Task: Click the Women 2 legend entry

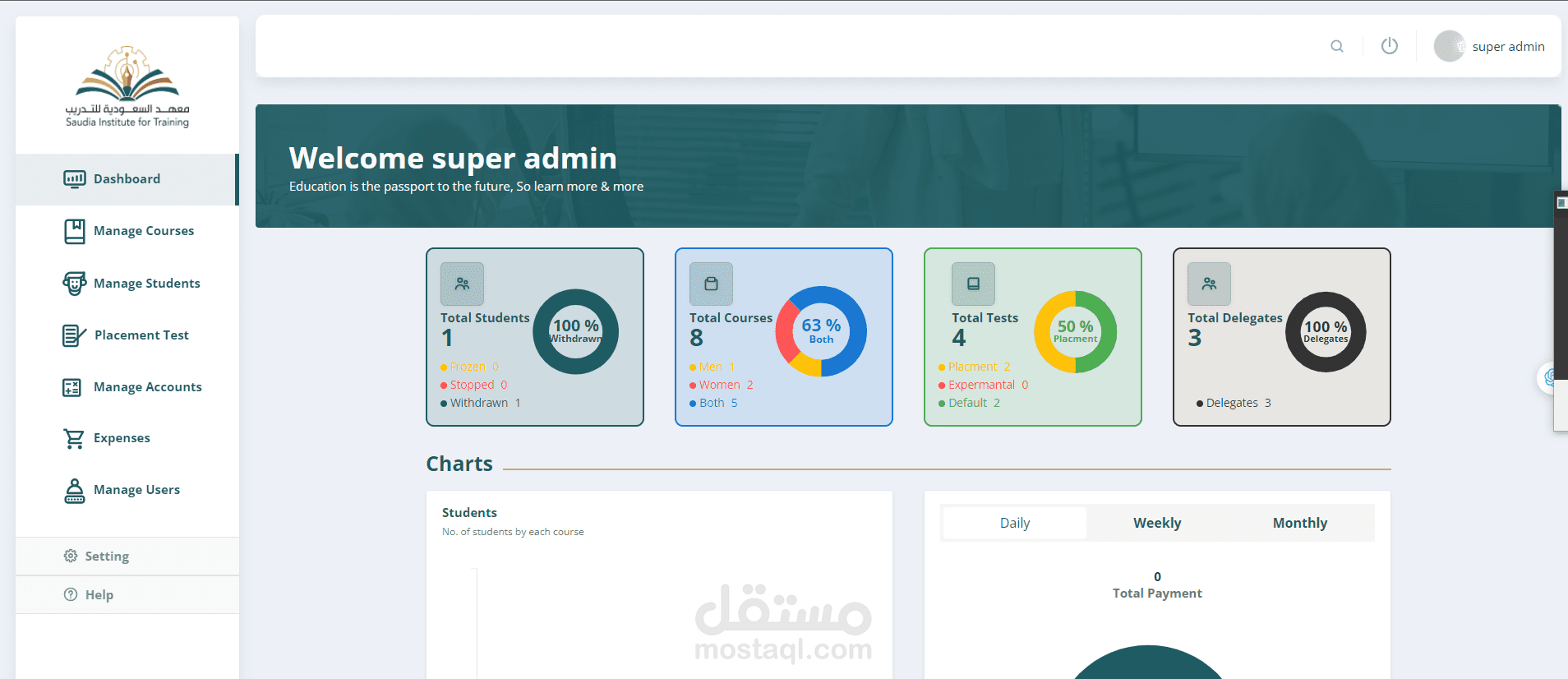Action: (722, 385)
